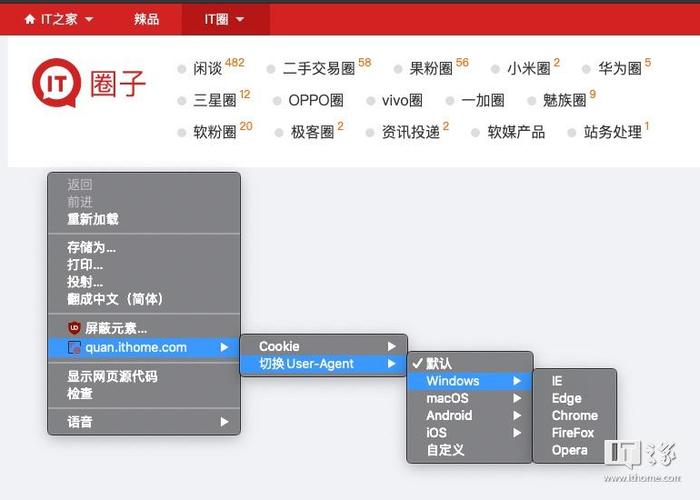Click the gray bullet before 魅族圈
The image size is (700, 500).
tap(531, 101)
